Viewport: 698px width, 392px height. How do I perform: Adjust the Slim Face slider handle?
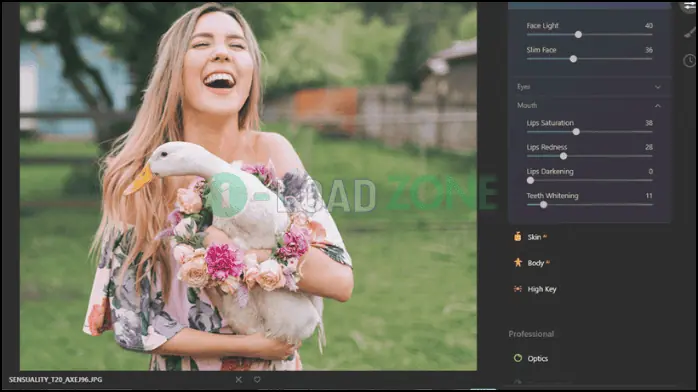click(x=573, y=59)
